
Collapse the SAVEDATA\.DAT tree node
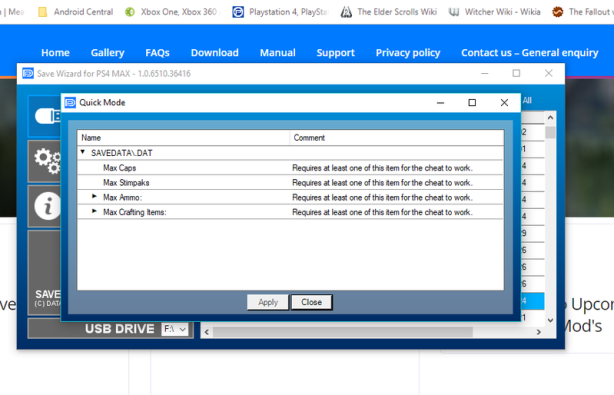click(83, 152)
